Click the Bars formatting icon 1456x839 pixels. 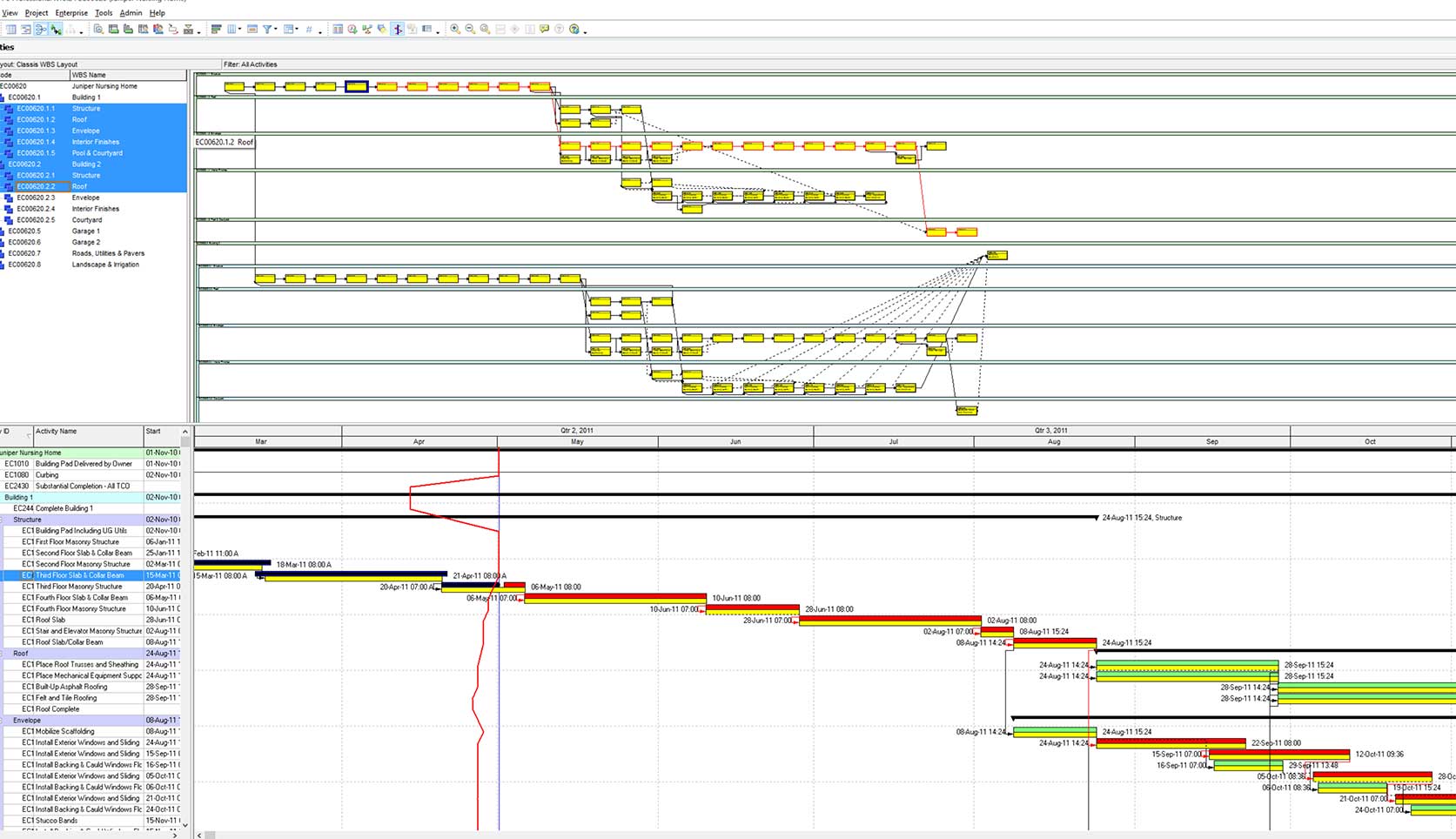217,29
